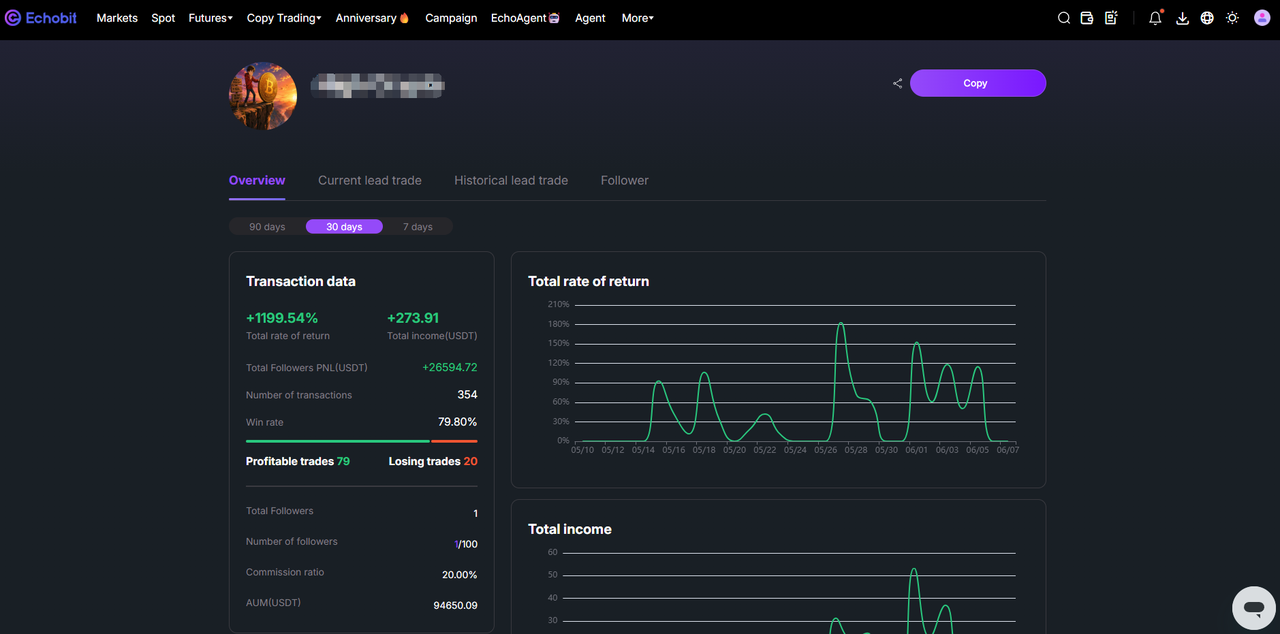Select the 90 days period
This screenshot has height=634, width=1280.
(267, 227)
